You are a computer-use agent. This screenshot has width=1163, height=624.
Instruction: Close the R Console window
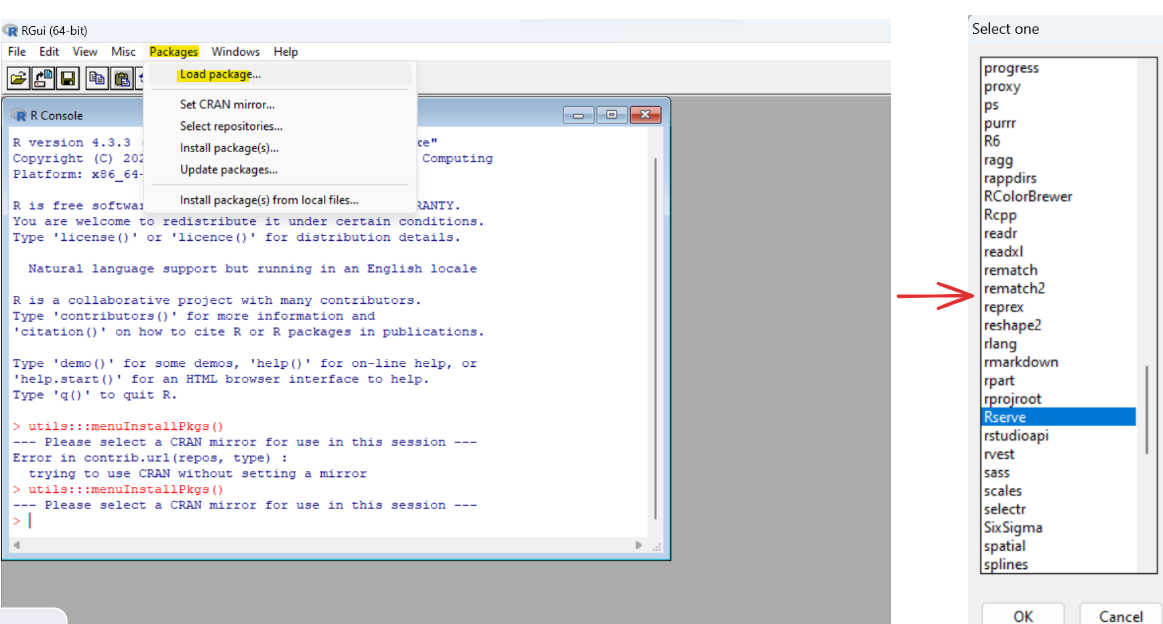[x=645, y=115]
